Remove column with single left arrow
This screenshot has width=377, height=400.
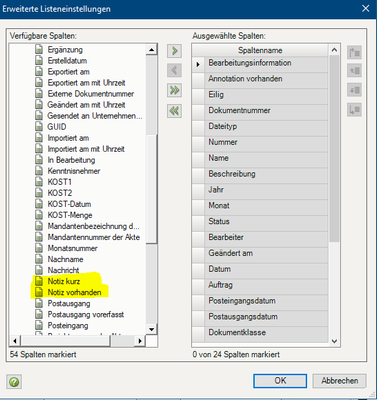174,70
